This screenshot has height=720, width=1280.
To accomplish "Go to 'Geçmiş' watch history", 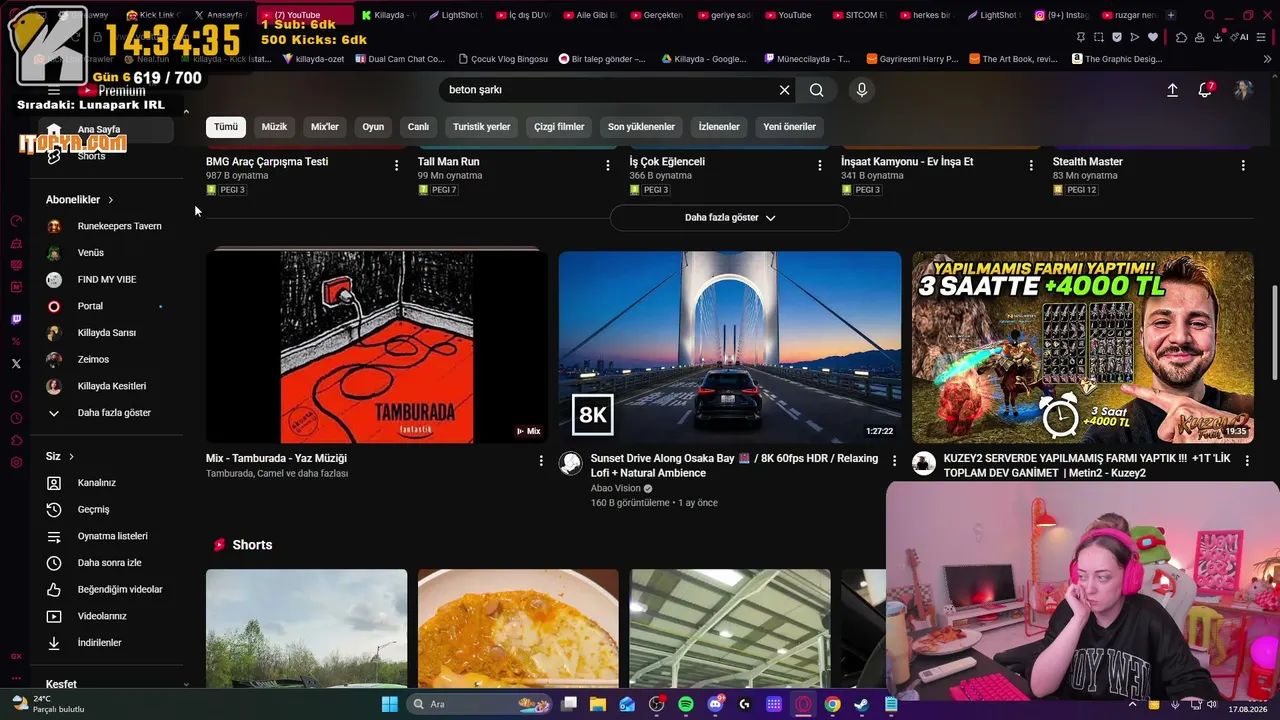I will tap(107, 510).
